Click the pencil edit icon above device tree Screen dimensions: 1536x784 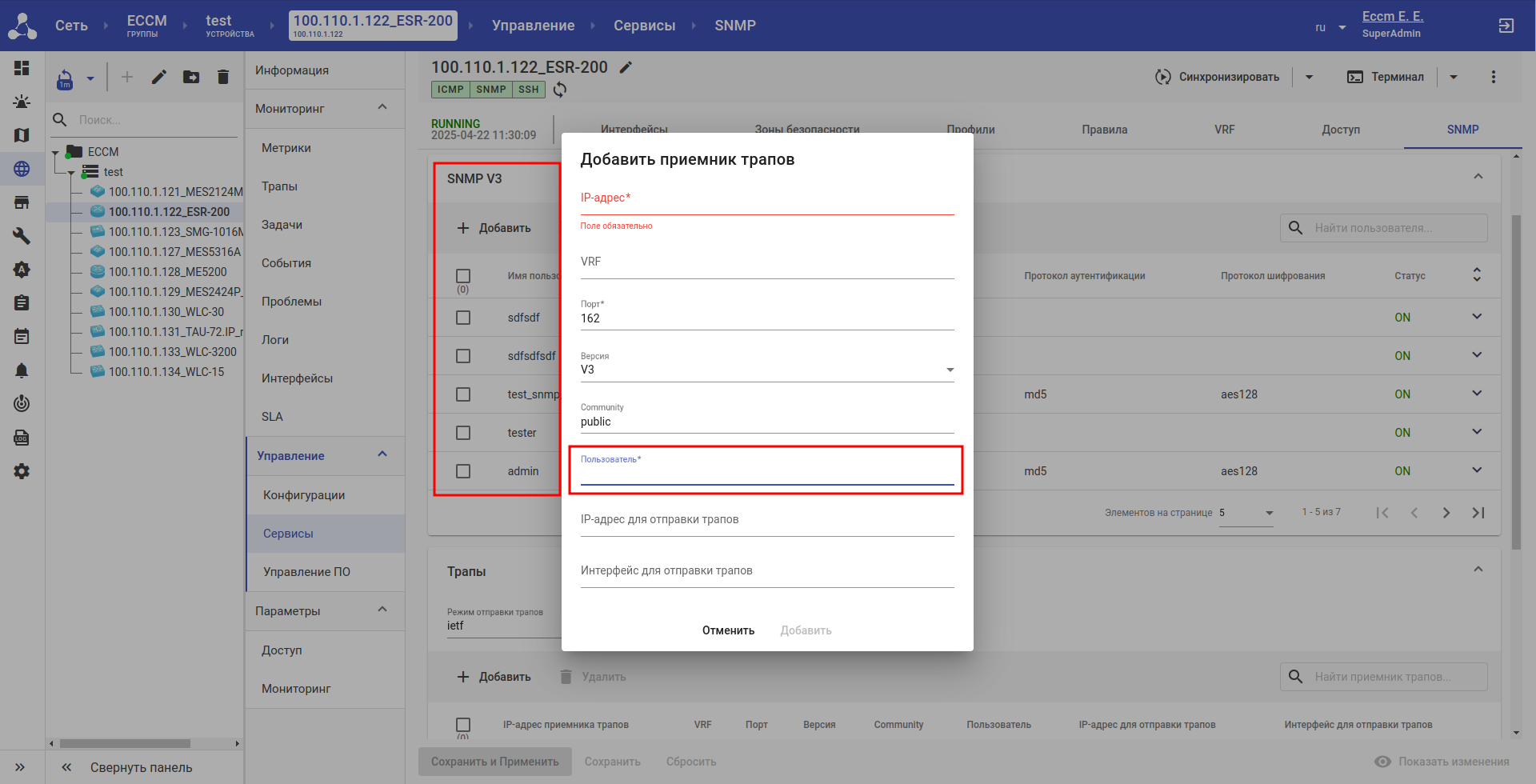pyautogui.click(x=159, y=77)
